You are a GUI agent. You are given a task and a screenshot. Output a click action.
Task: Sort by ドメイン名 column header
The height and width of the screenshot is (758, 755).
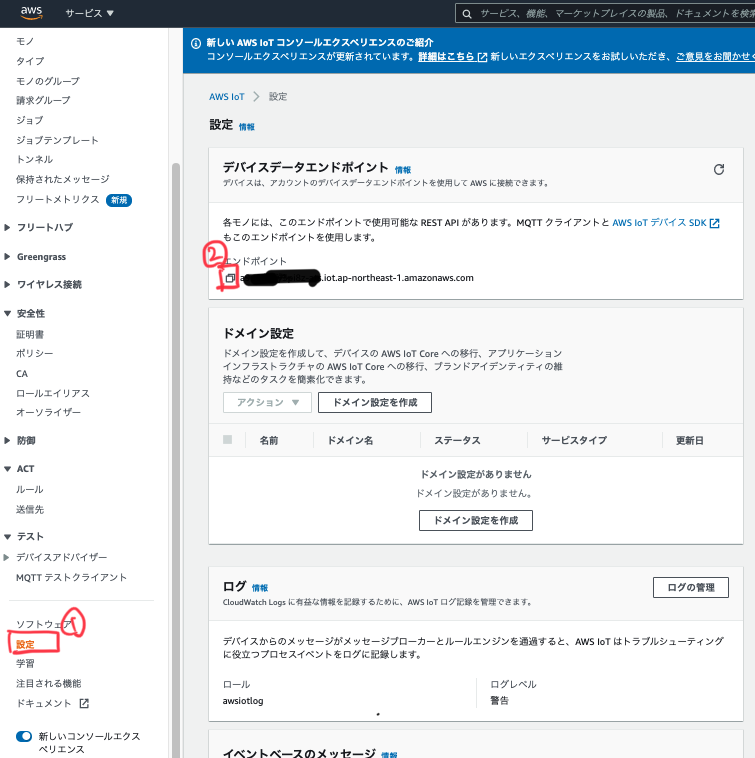click(x=350, y=440)
